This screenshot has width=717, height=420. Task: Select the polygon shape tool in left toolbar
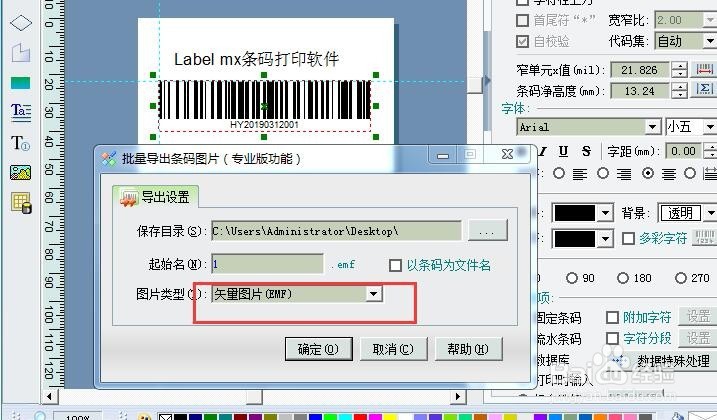click(x=21, y=53)
